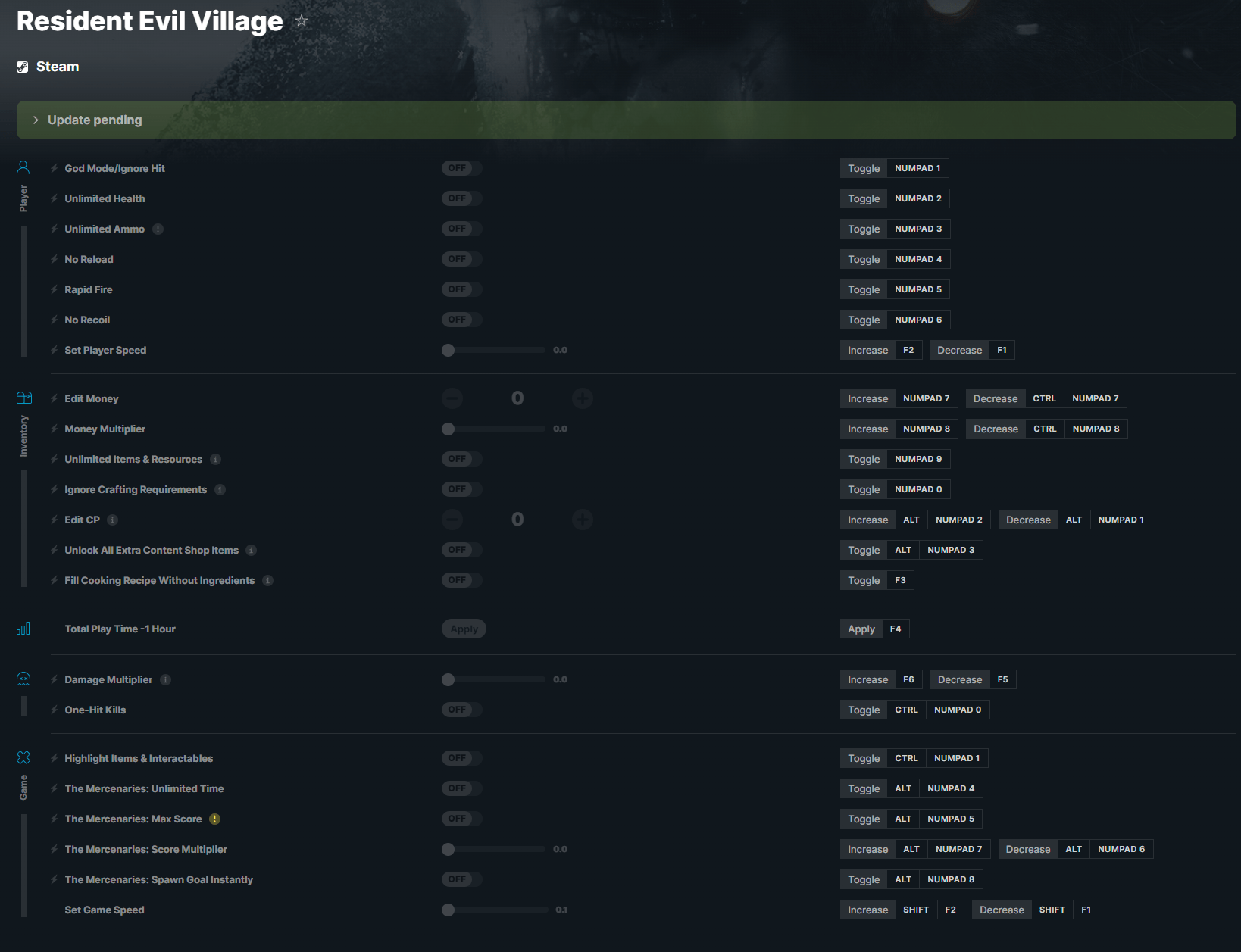Select the Inventory category icon
This screenshot has width=1241, height=952.
point(23,398)
